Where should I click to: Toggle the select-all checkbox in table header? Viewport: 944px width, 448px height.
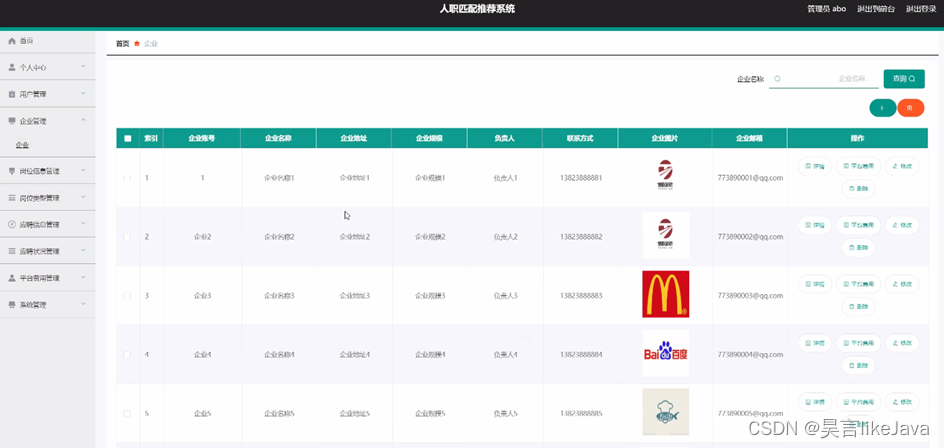[x=128, y=138]
